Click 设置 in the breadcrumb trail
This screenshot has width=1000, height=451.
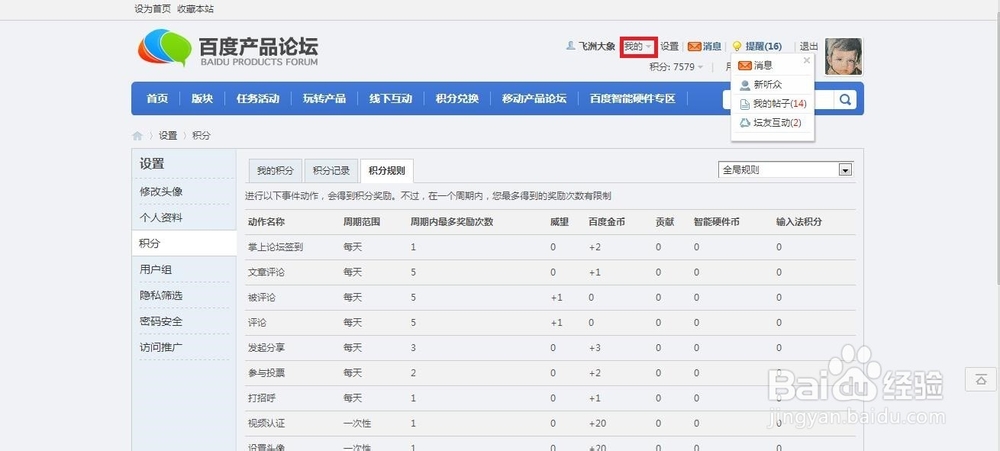[168, 136]
